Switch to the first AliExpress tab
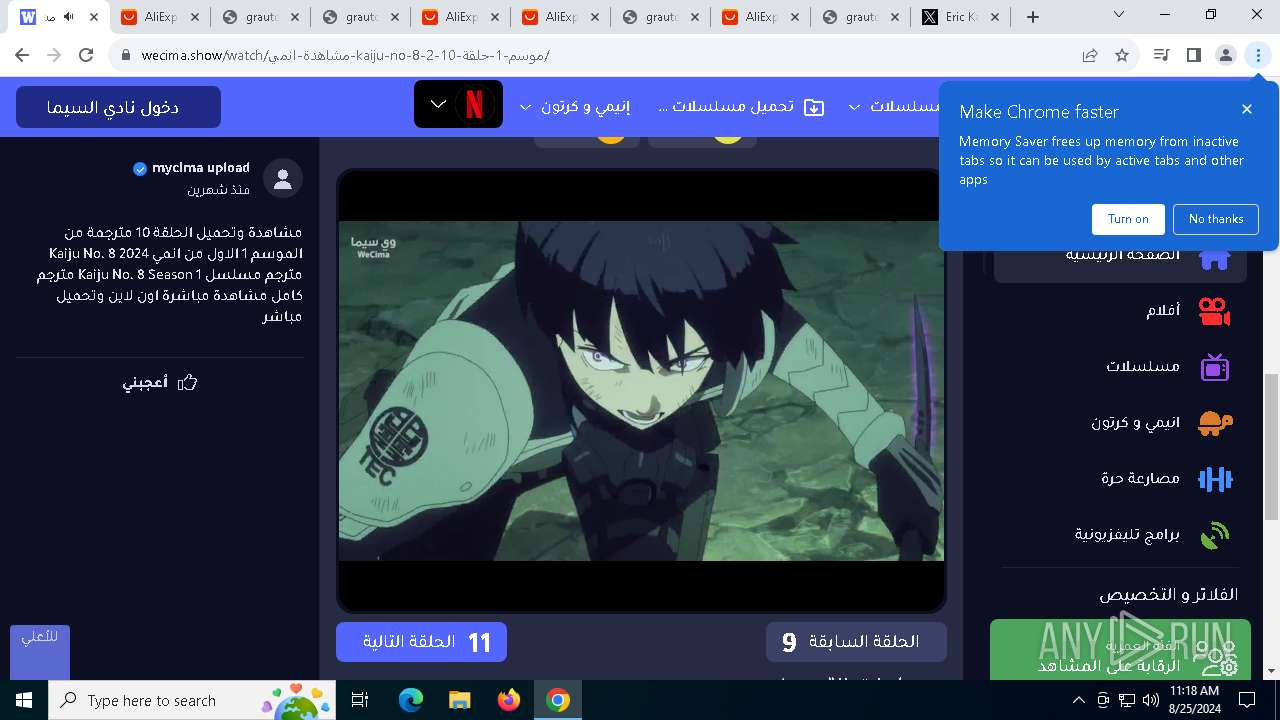Screen dimensions: 1280x720 pos(160,17)
